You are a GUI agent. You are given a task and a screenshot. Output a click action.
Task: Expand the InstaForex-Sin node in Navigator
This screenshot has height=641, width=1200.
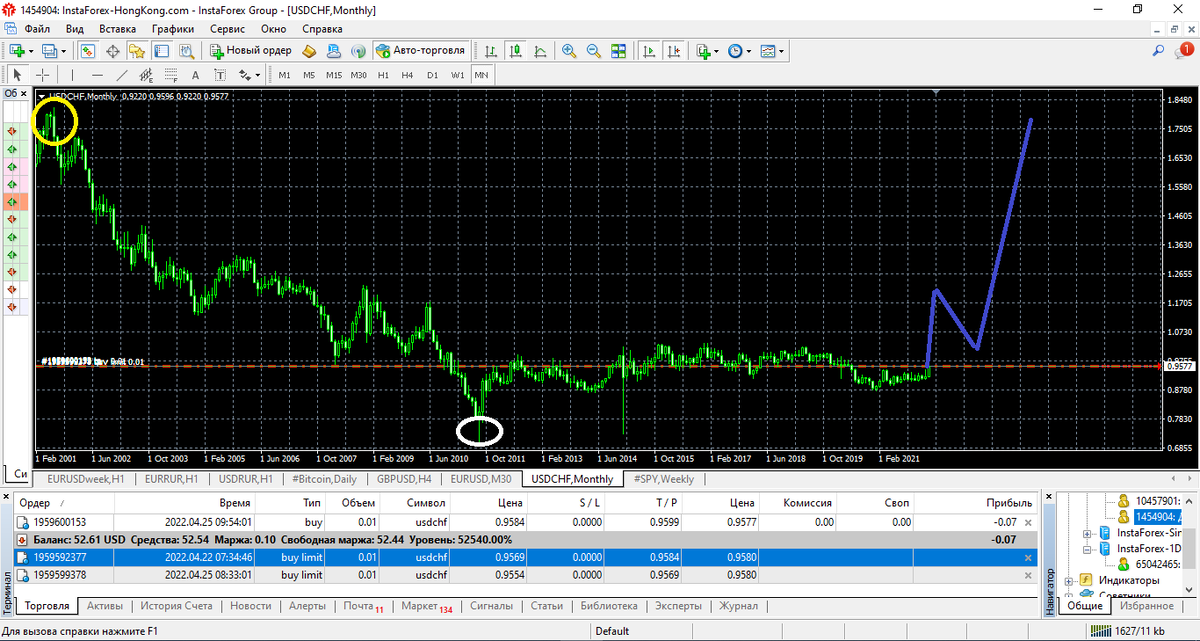(1089, 533)
